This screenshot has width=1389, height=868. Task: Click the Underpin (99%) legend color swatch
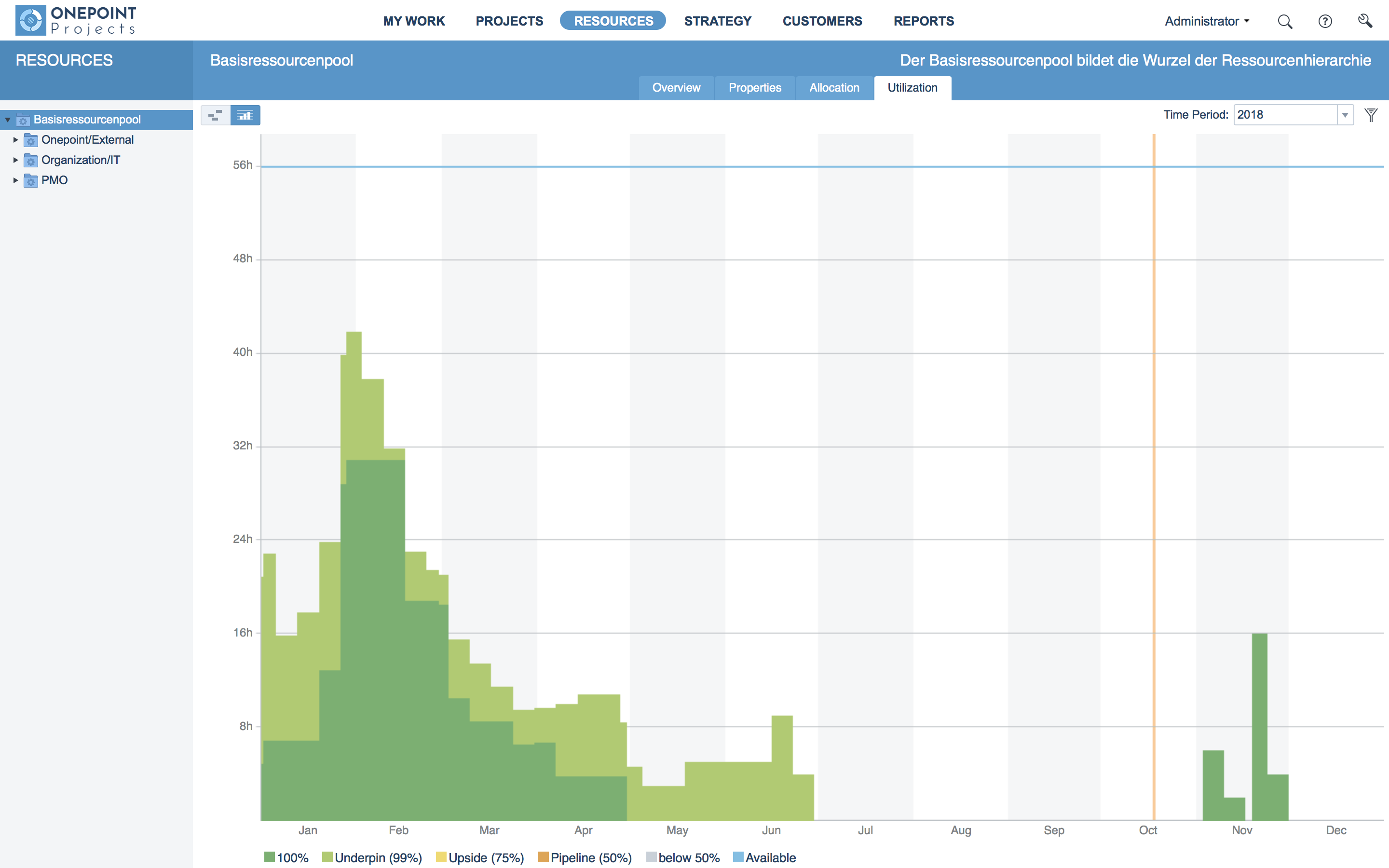pyautogui.click(x=327, y=857)
